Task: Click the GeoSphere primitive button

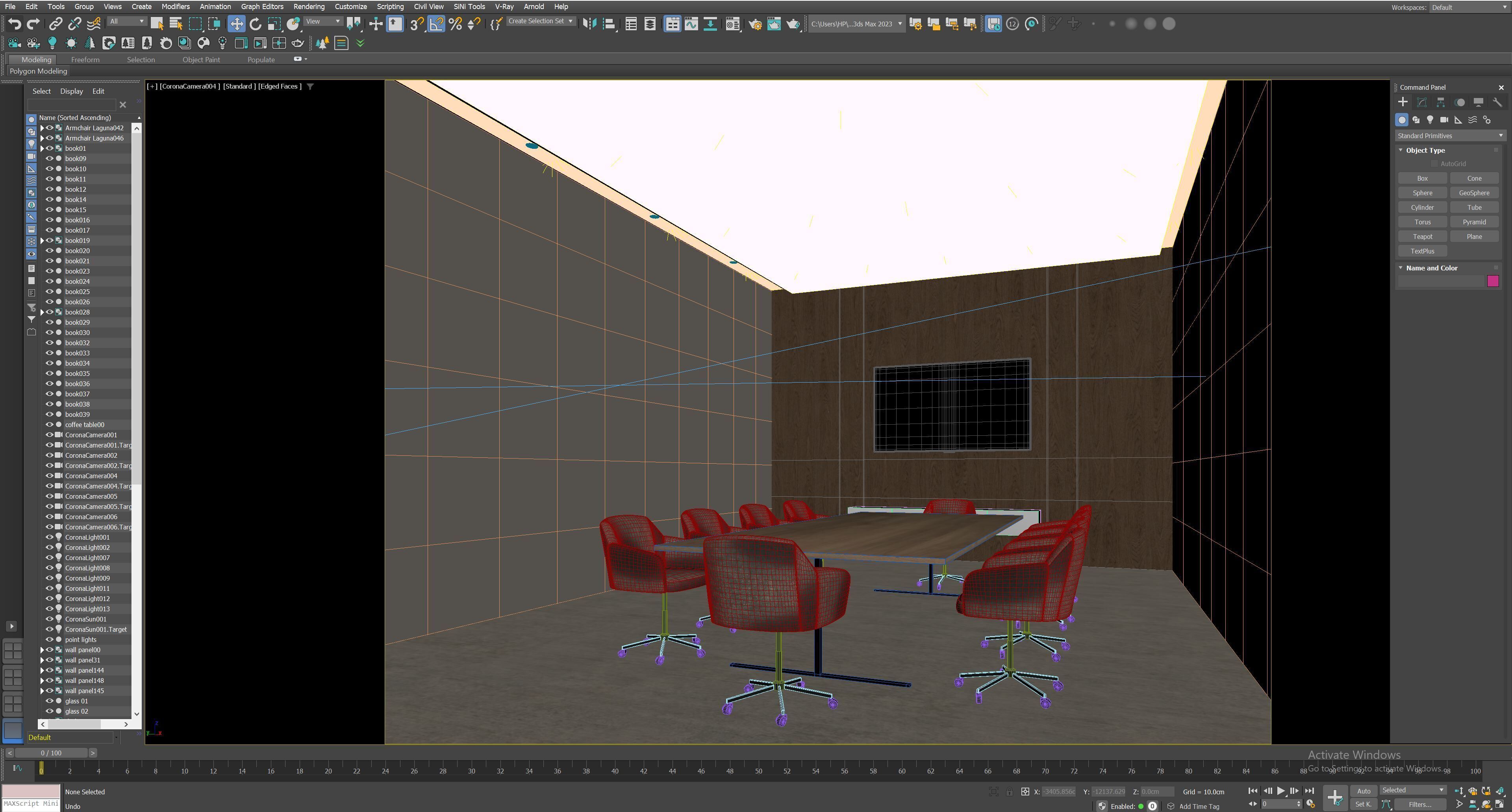Action: (x=1474, y=192)
